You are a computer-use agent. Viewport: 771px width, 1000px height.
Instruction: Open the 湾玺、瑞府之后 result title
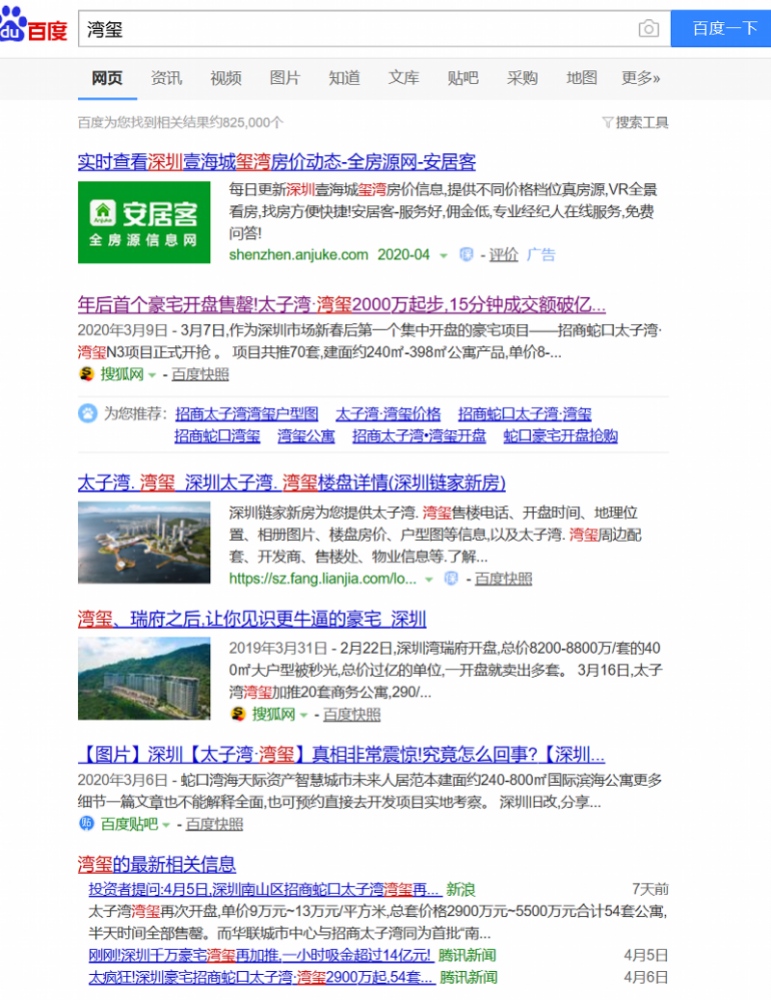click(x=252, y=619)
